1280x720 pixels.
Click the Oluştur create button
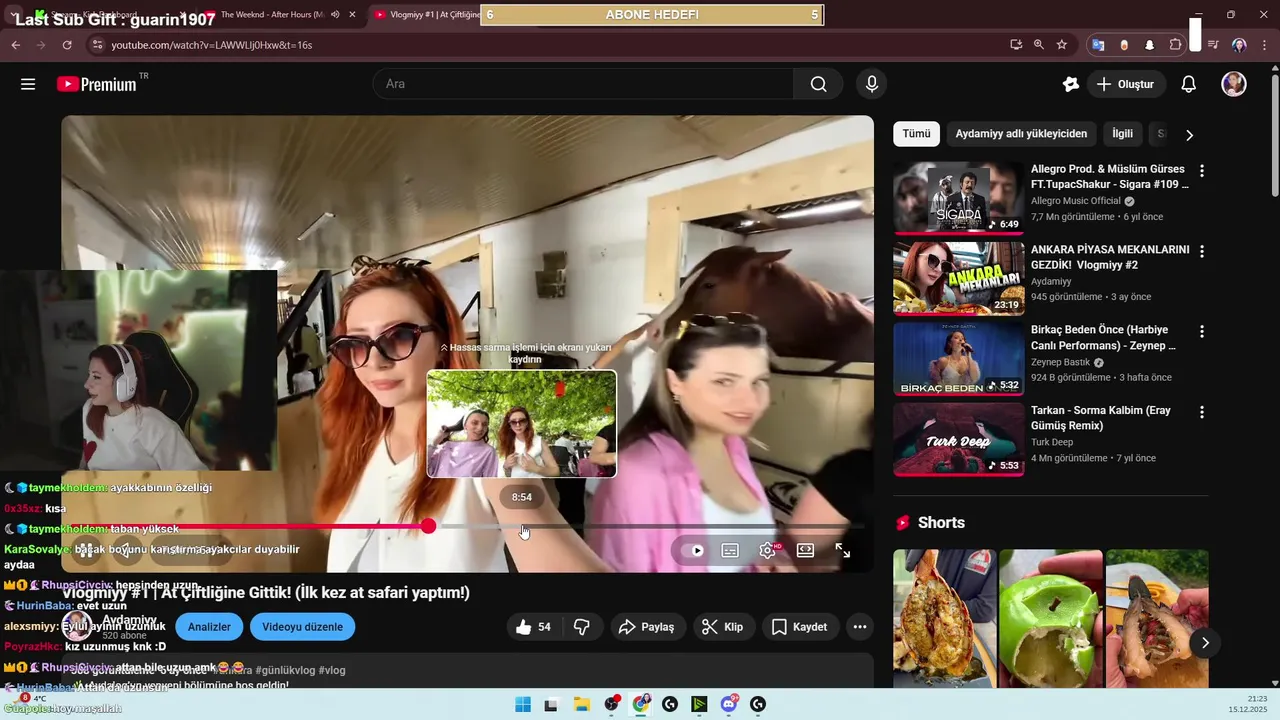(x=1125, y=84)
